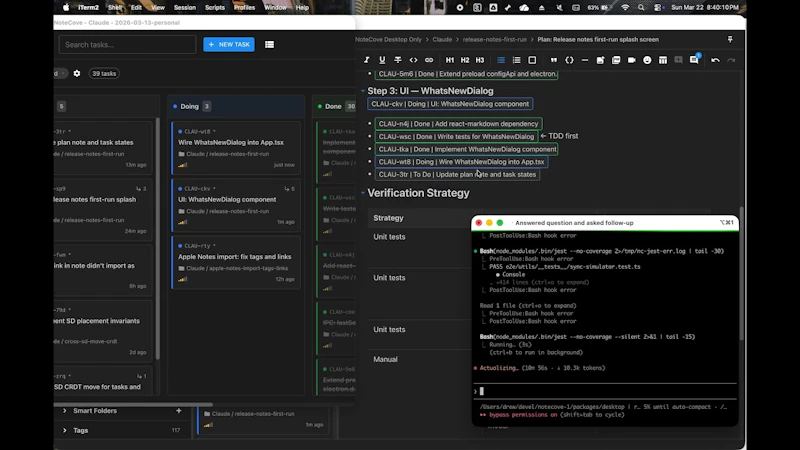This screenshot has height=450, width=800.
Task: Add a new smart folder
Action: (179, 411)
